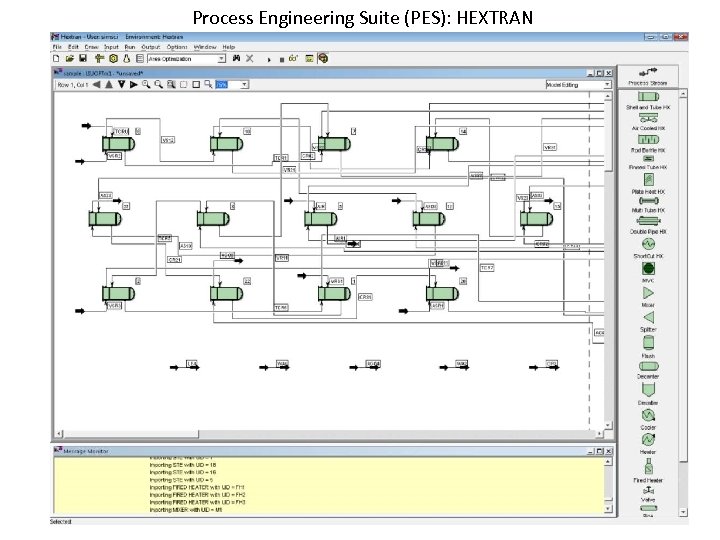Click the Stop square icon in toolbar
The height and width of the screenshot is (540, 720).
[x=281, y=60]
